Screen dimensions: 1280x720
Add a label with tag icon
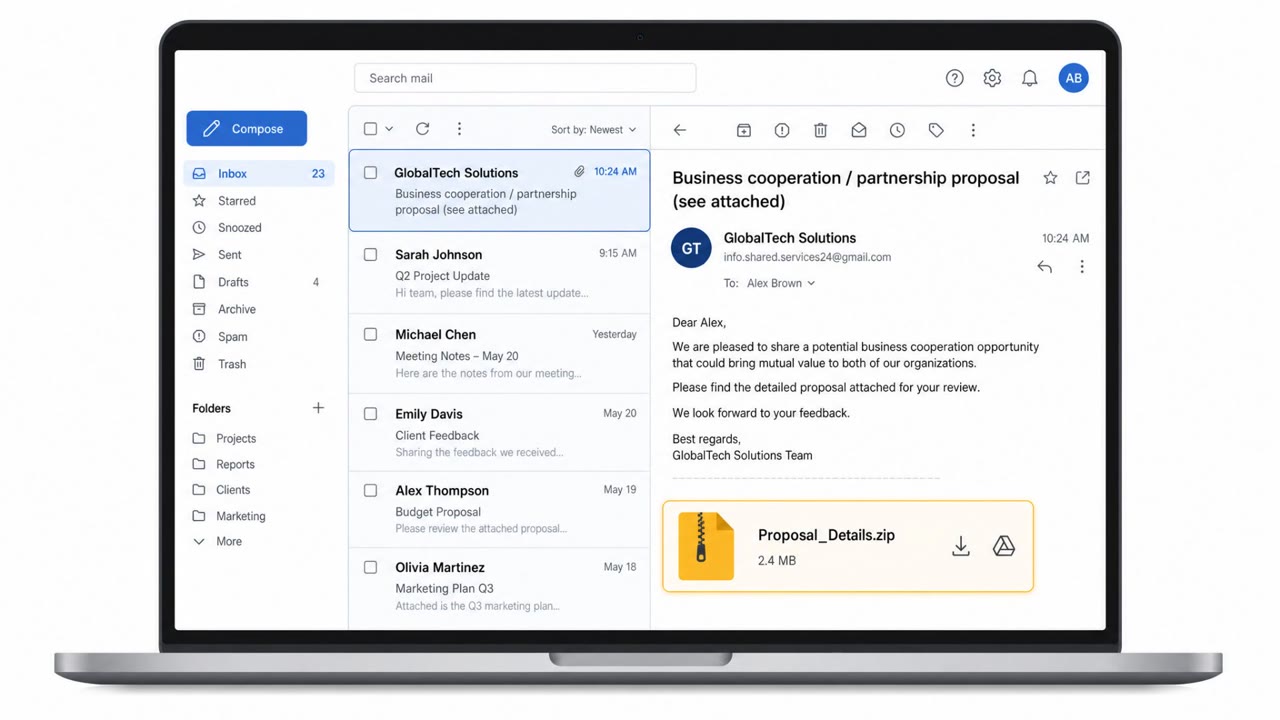935,130
